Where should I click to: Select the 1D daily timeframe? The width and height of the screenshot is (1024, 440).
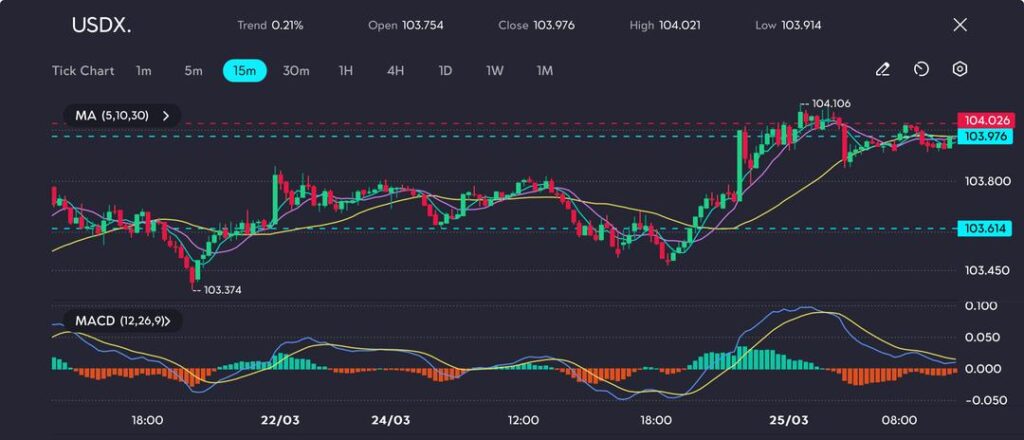(445, 71)
